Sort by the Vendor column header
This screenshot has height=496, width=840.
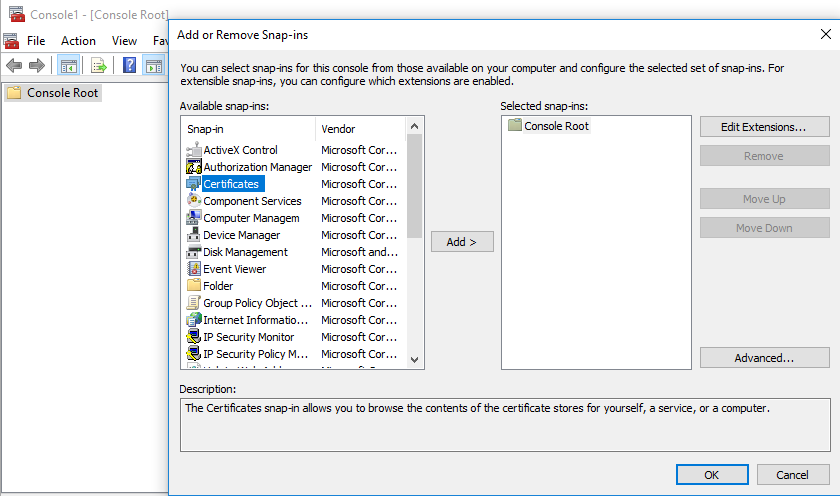click(x=361, y=129)
